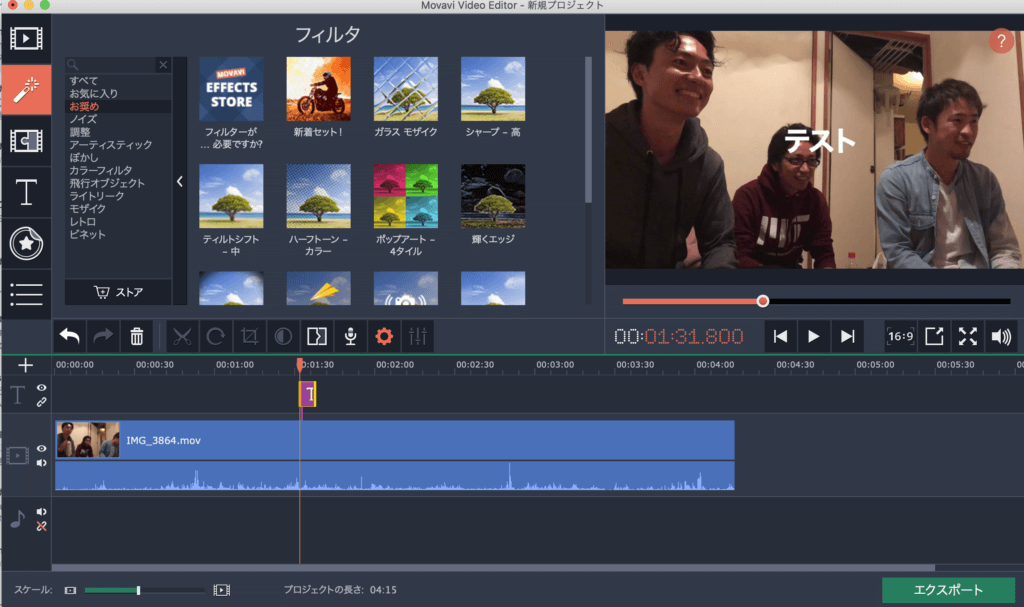Screen dimensions: 1024x607
Task: Mute the music audio track
Action: click(x=41, y=512)
